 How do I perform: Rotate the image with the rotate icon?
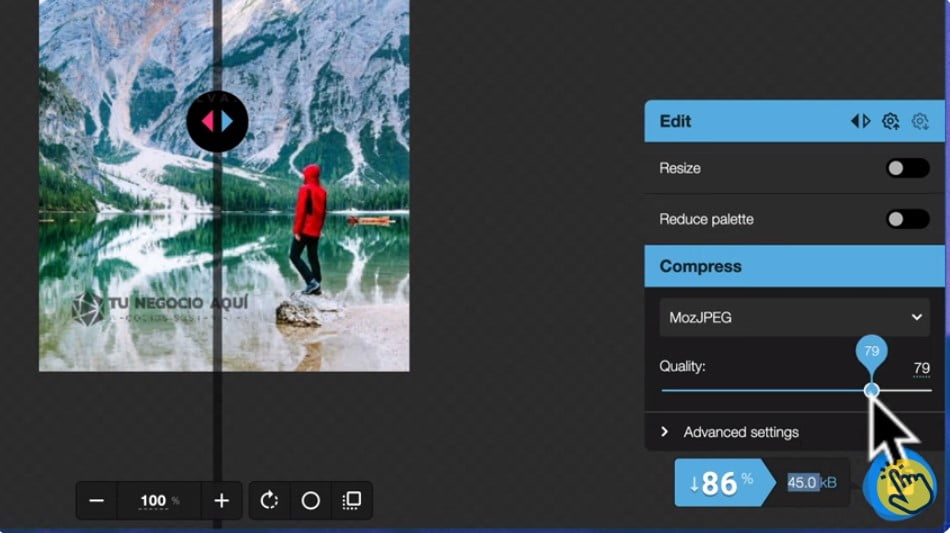click(269, 501)
